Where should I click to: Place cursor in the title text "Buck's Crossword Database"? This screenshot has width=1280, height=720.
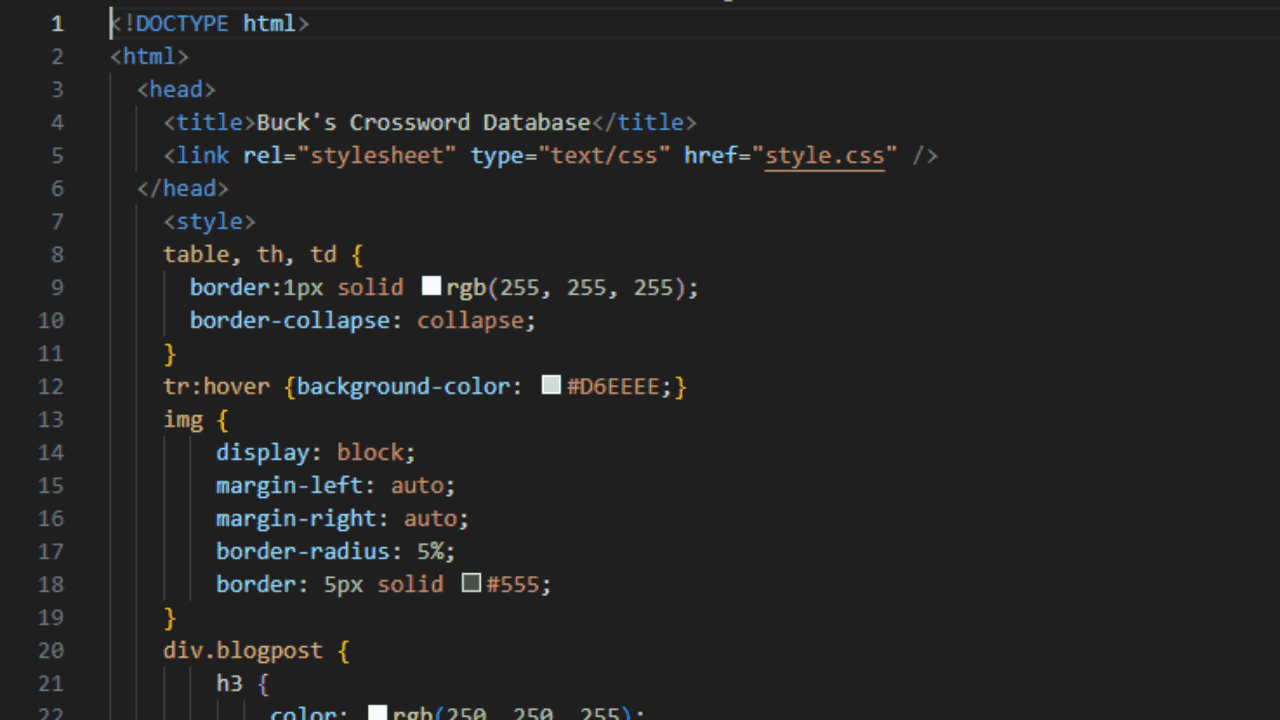click(423, 122)
